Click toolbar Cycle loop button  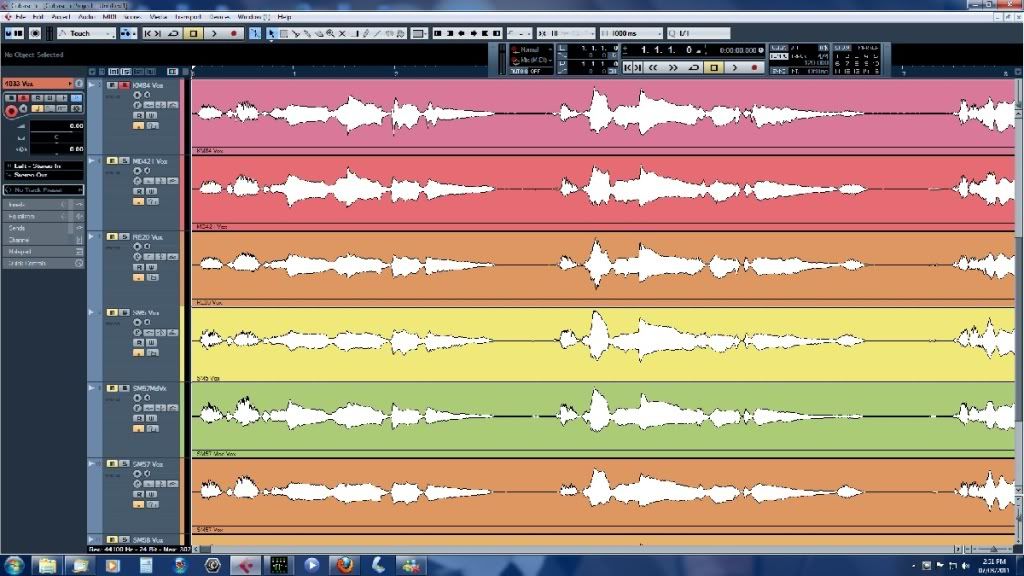pos(174,33)
